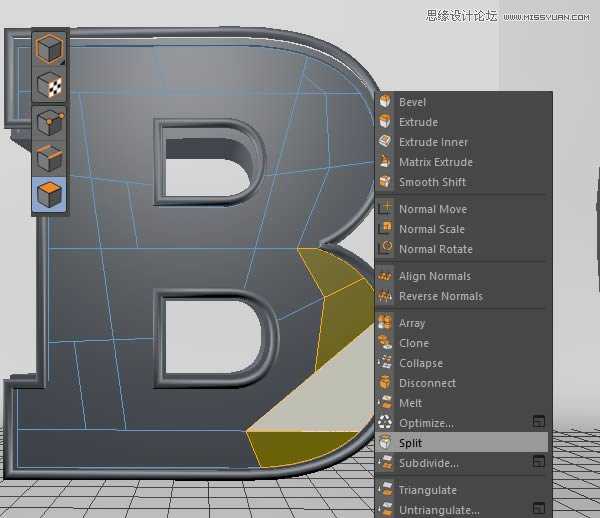
Task: Click the Matrix Extrude icon
Action: pos(385,162)
